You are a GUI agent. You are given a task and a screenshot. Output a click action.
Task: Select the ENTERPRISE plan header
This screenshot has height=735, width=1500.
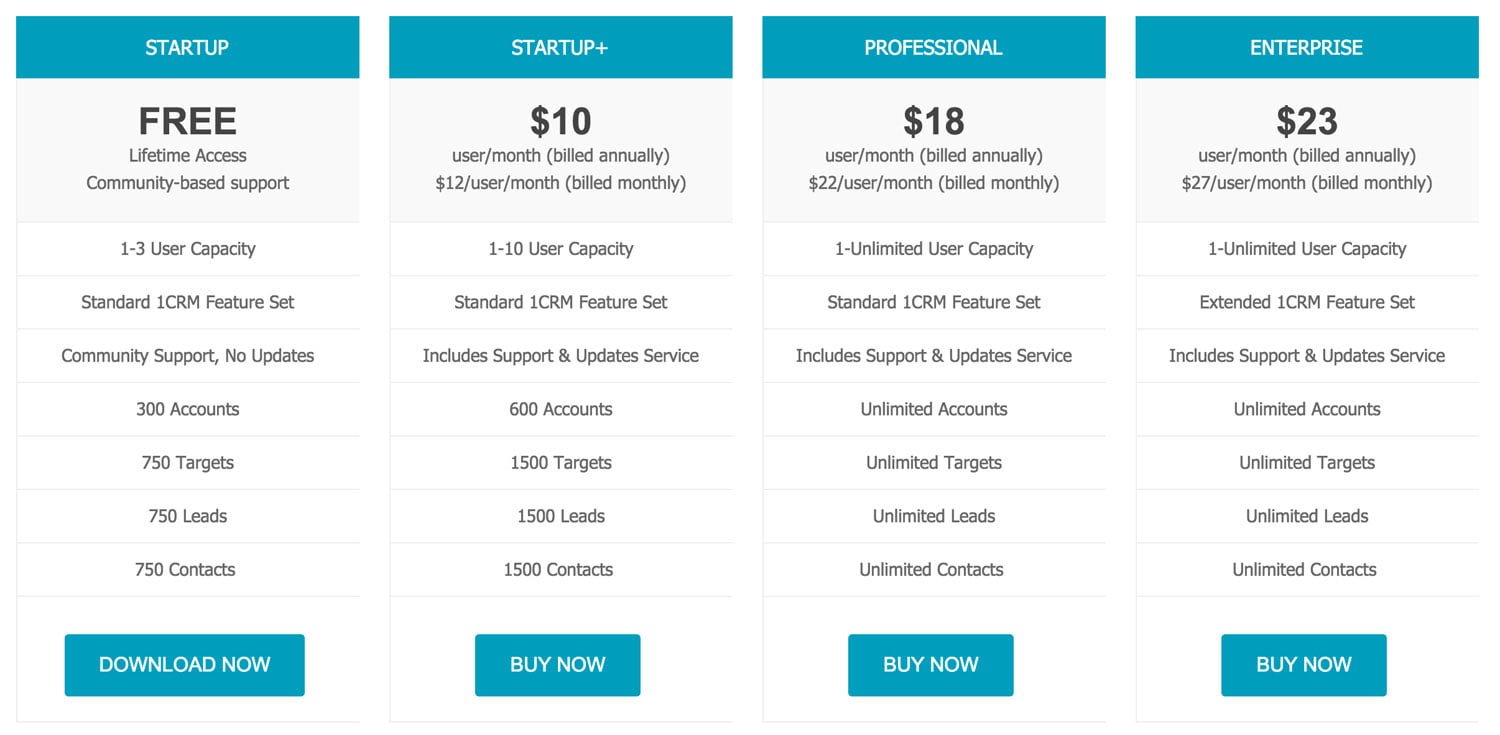1307,47
